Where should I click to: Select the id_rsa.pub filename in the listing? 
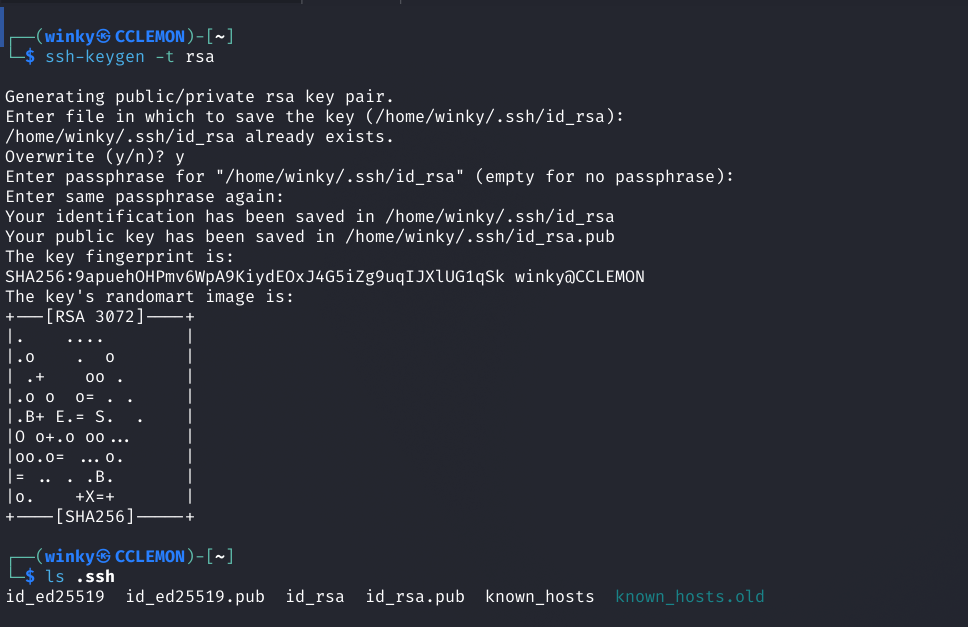[x=415, y=597]
